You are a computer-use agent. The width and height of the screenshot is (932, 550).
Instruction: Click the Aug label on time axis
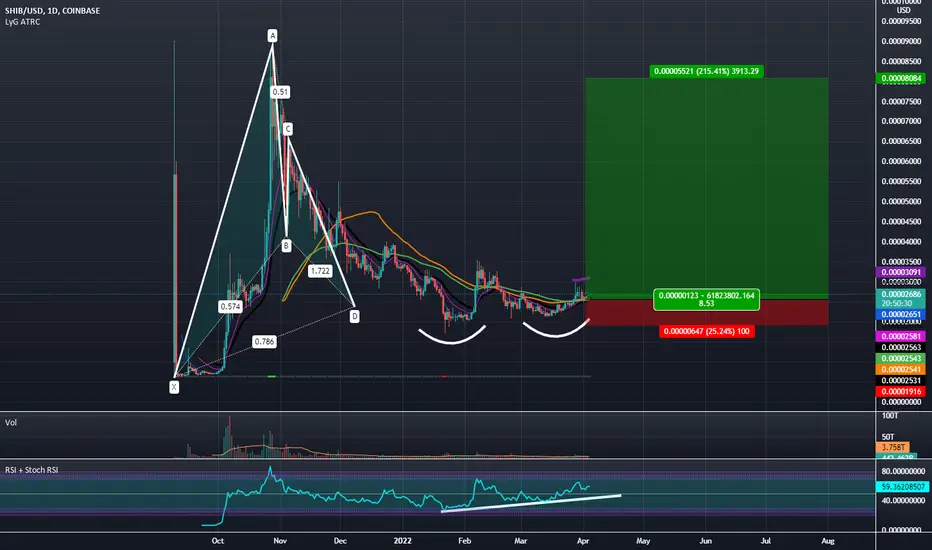[x=828, y=541]
